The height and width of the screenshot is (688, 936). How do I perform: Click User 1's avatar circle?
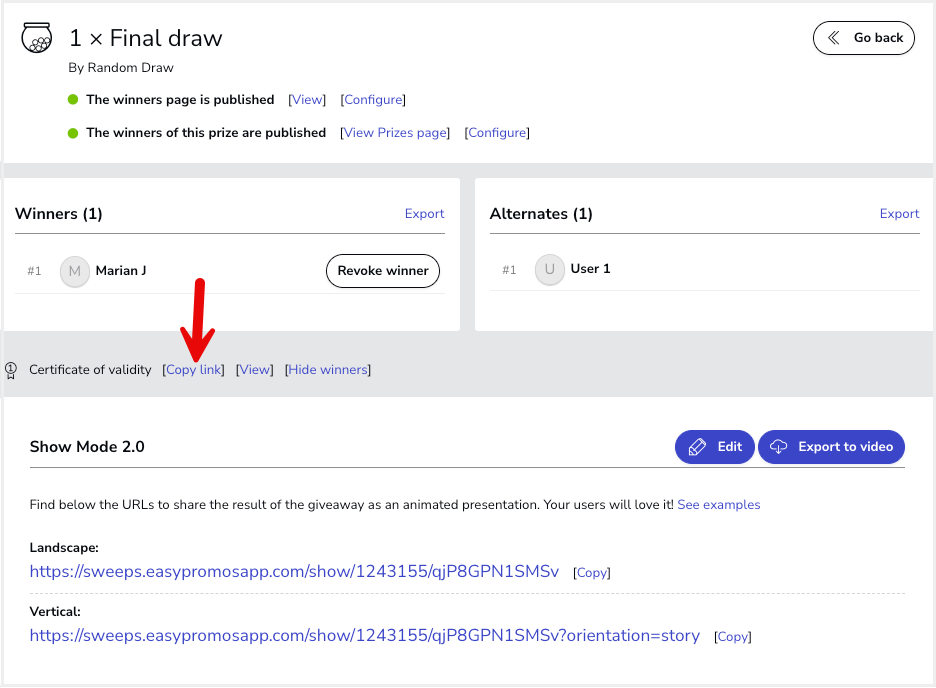(x=549, y=269)
